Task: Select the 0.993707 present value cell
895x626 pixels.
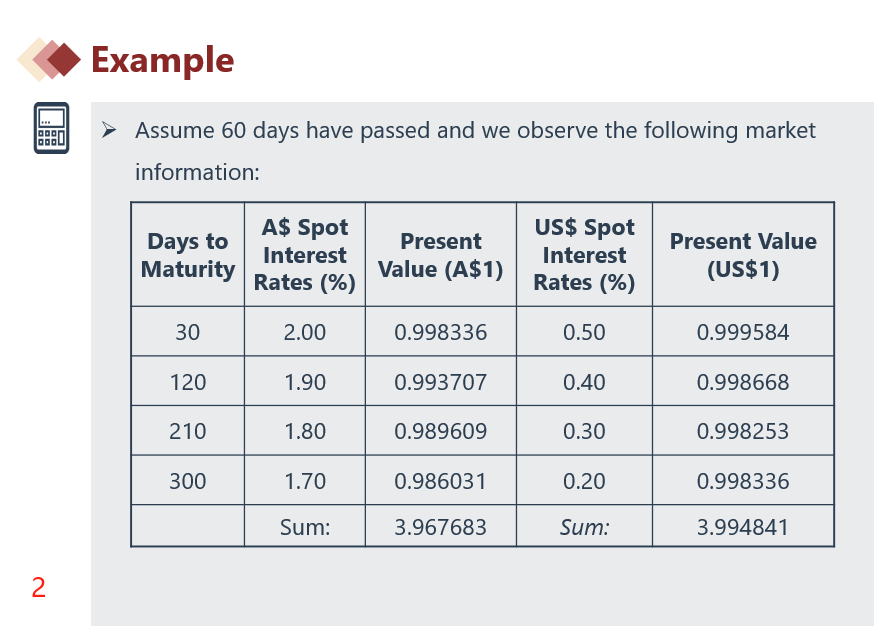Action: pos(441,382)
